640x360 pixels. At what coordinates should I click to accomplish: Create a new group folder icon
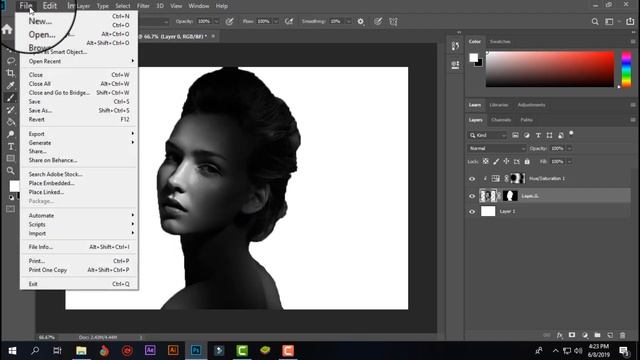[x=598, y=335]
